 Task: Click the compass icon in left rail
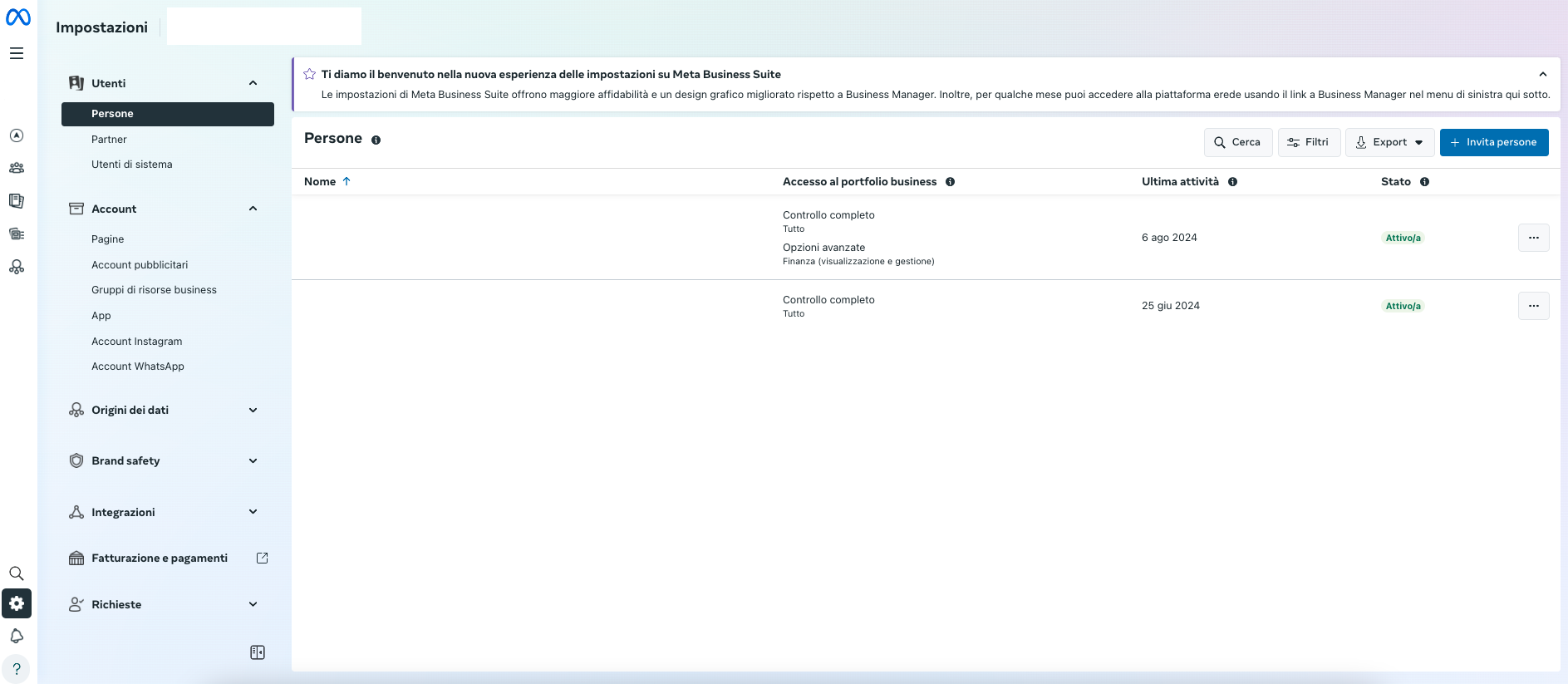pos(17,135)
